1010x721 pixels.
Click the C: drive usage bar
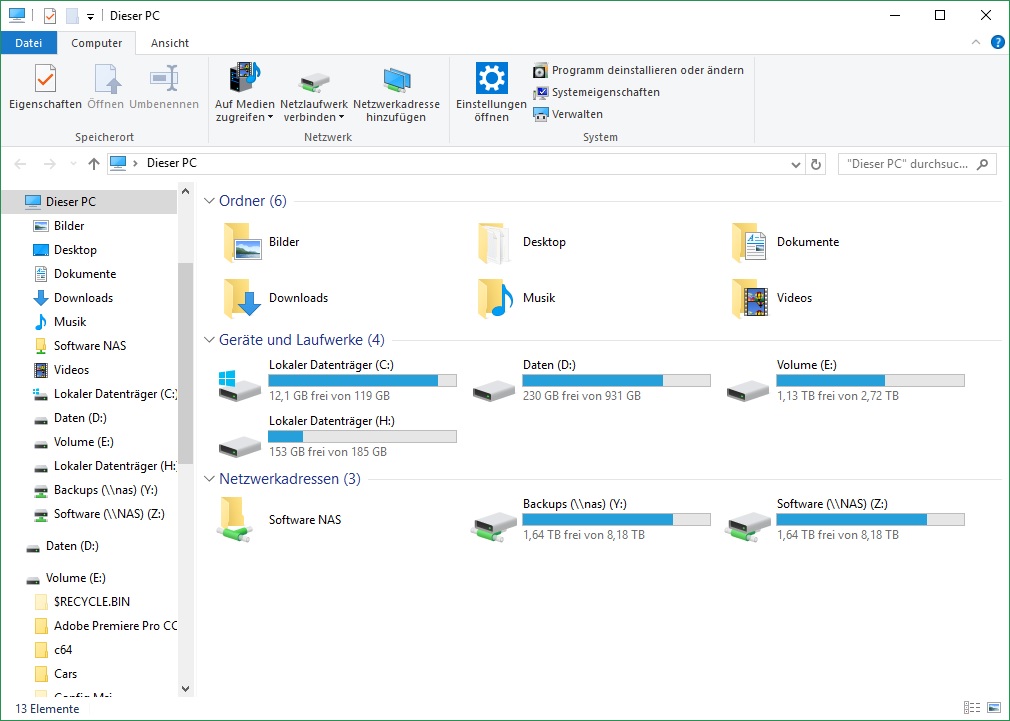(x=363, y=381)
